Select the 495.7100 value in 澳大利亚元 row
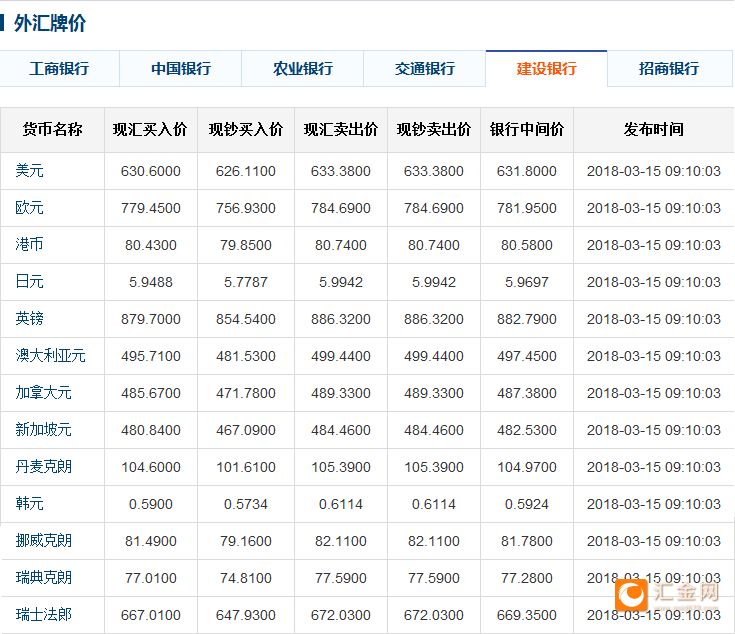 150,356
